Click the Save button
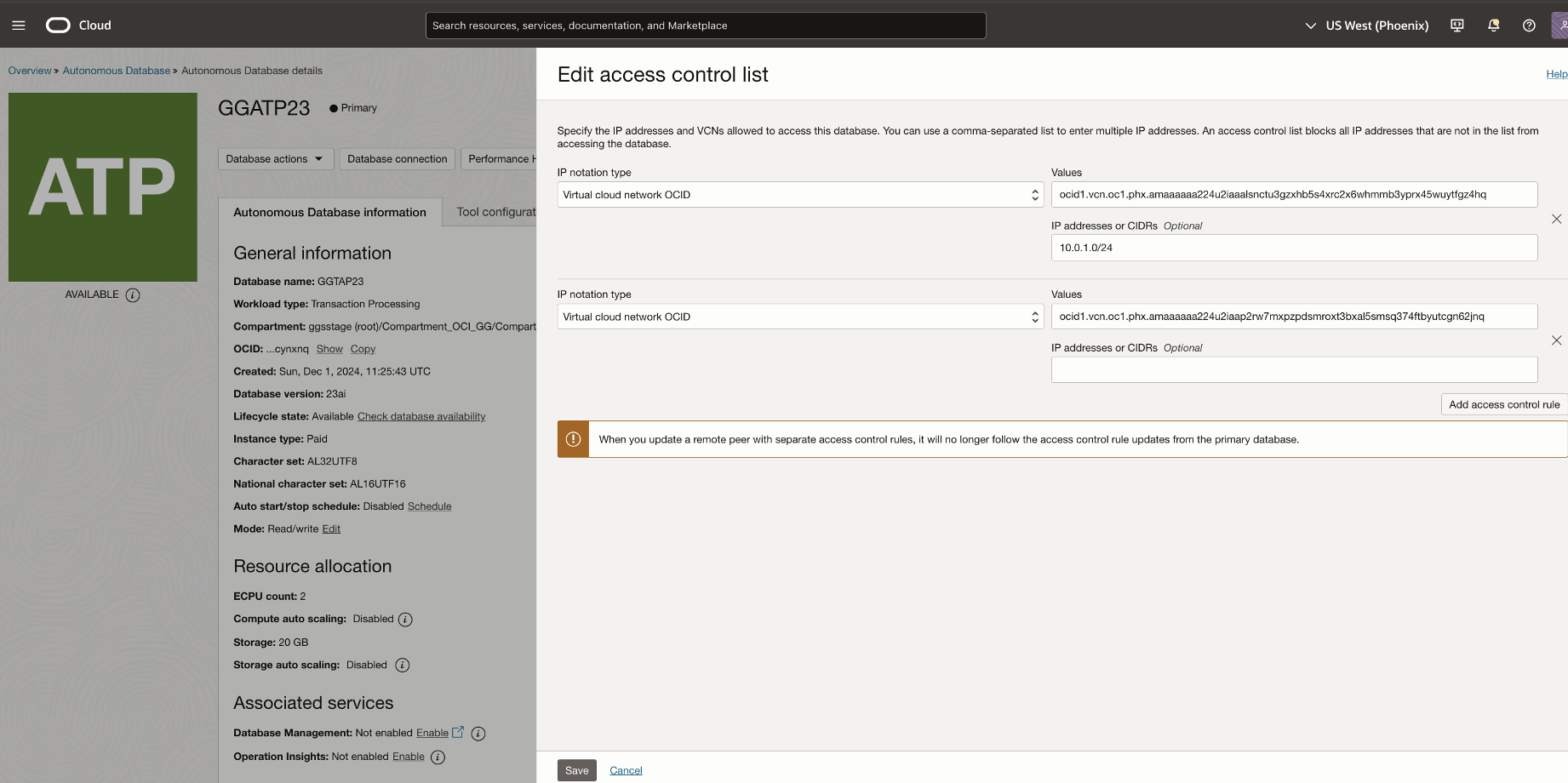The image size is (1568, 783). click(x=576, y=770)
